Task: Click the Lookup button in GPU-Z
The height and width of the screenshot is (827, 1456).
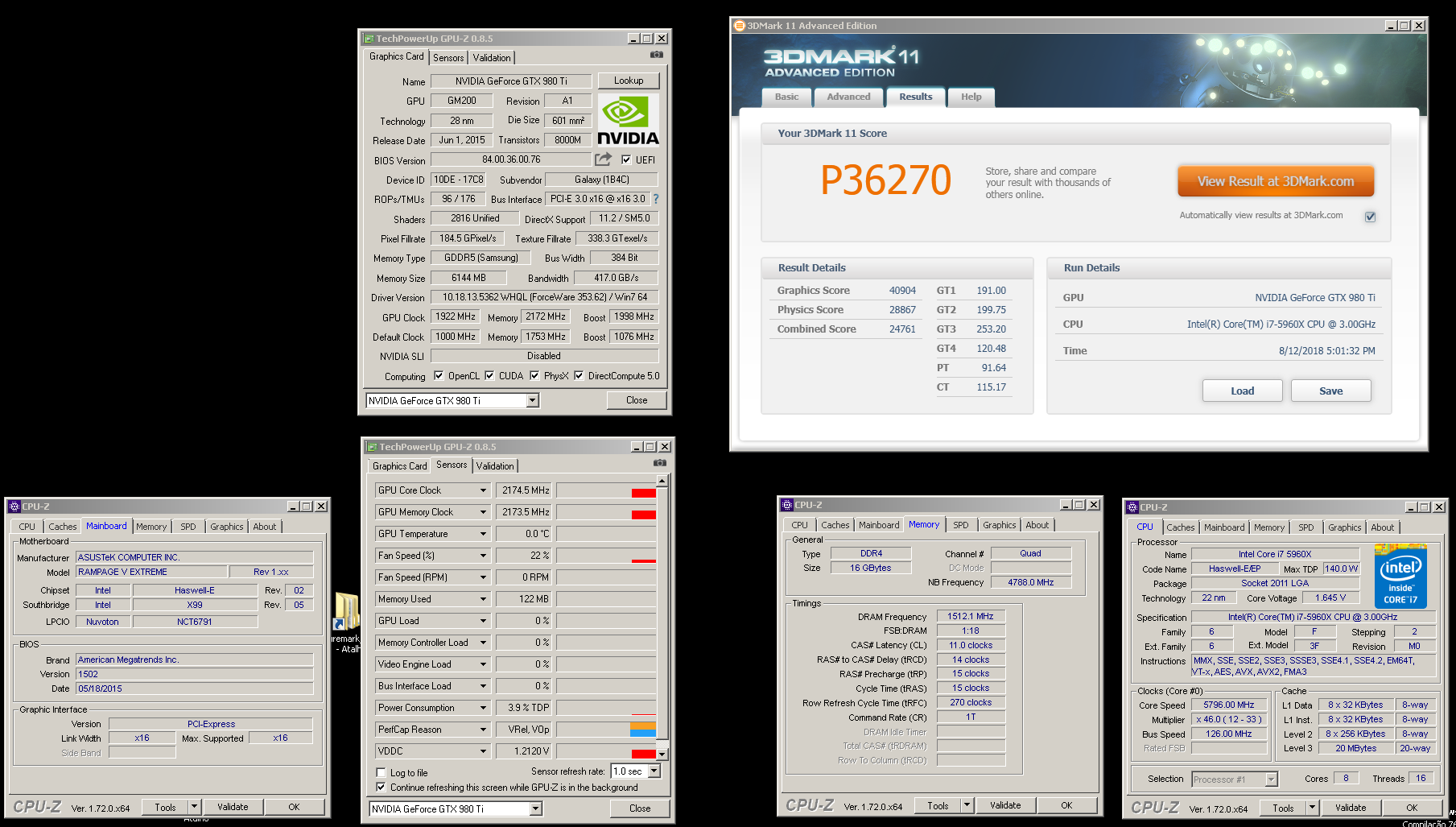Action: pos(628,81)
